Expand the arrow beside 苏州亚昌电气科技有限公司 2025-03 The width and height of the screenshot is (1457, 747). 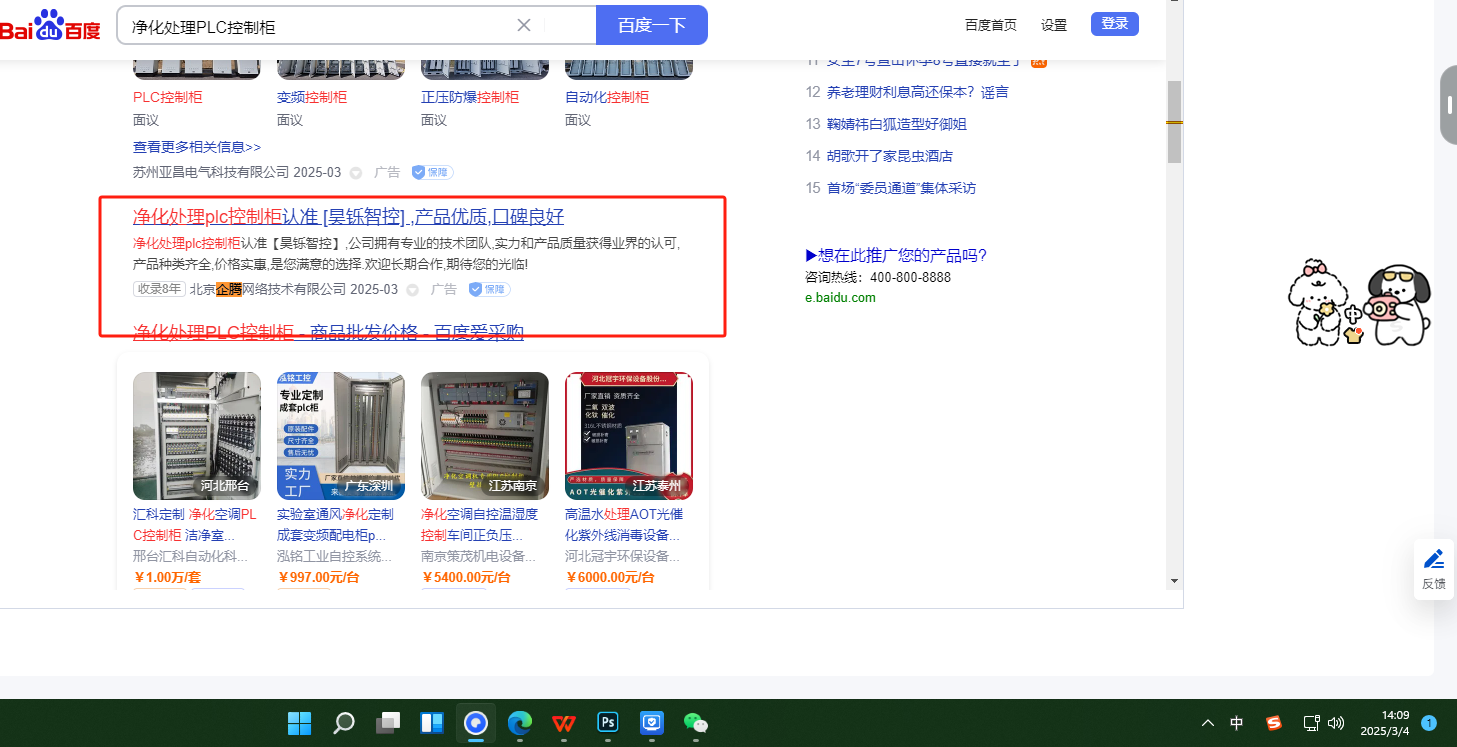355,173
